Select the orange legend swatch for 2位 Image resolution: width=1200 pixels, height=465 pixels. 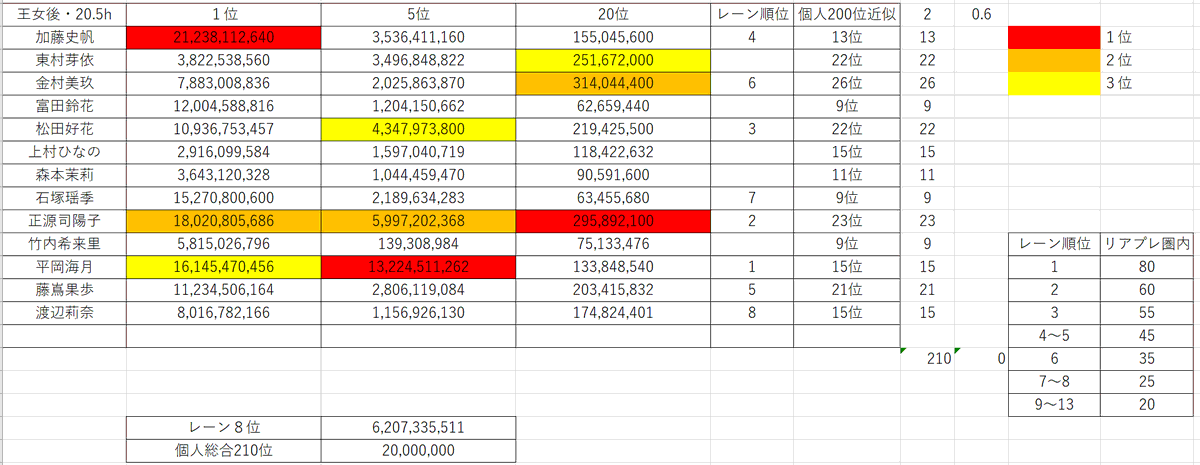[x=1054, y=60]
